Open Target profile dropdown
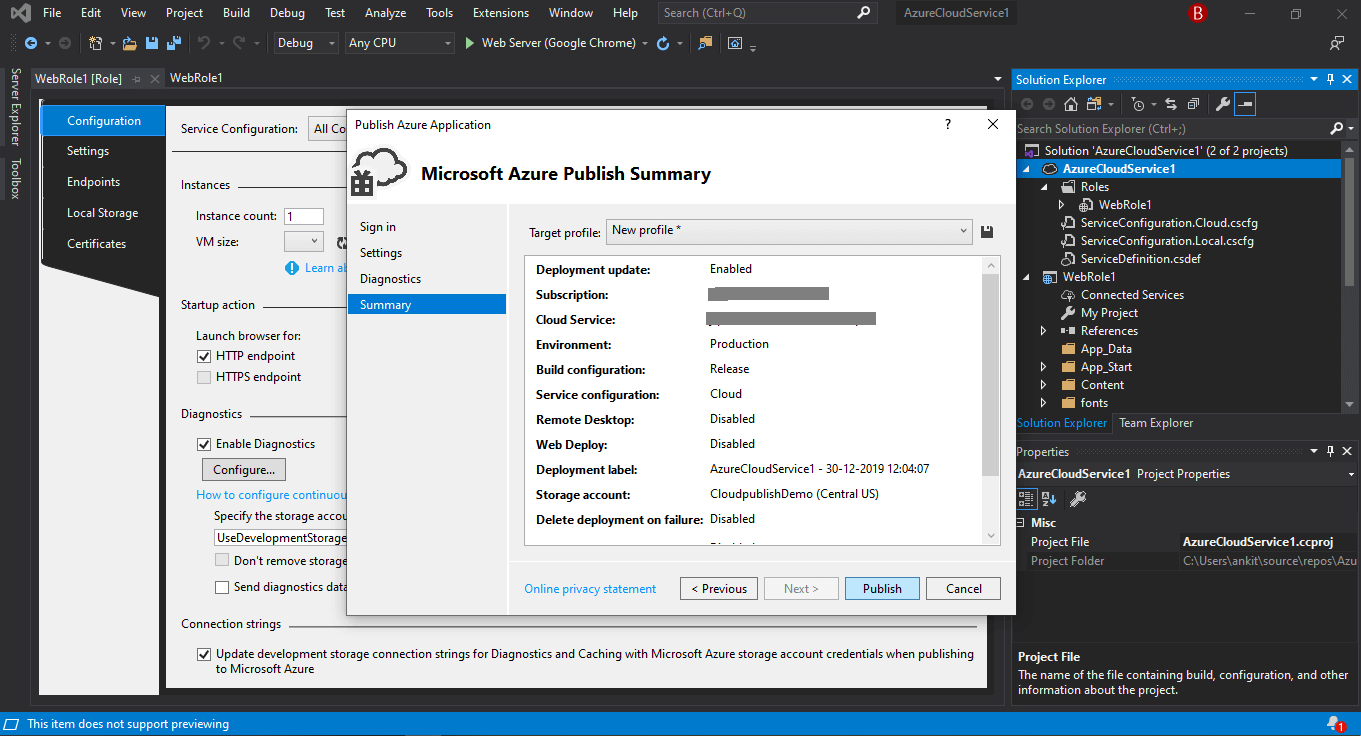Screen dimensions: 1361x736 789,231
